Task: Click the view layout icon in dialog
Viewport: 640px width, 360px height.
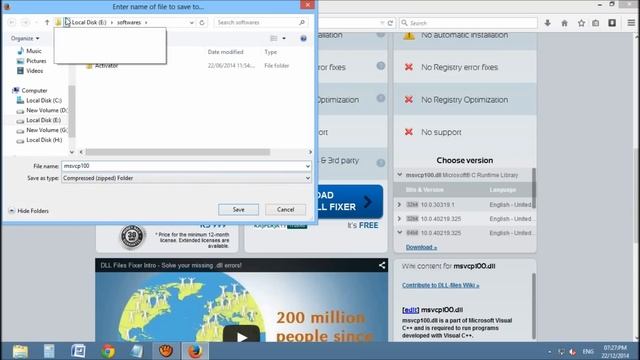Action: point(273,38)
